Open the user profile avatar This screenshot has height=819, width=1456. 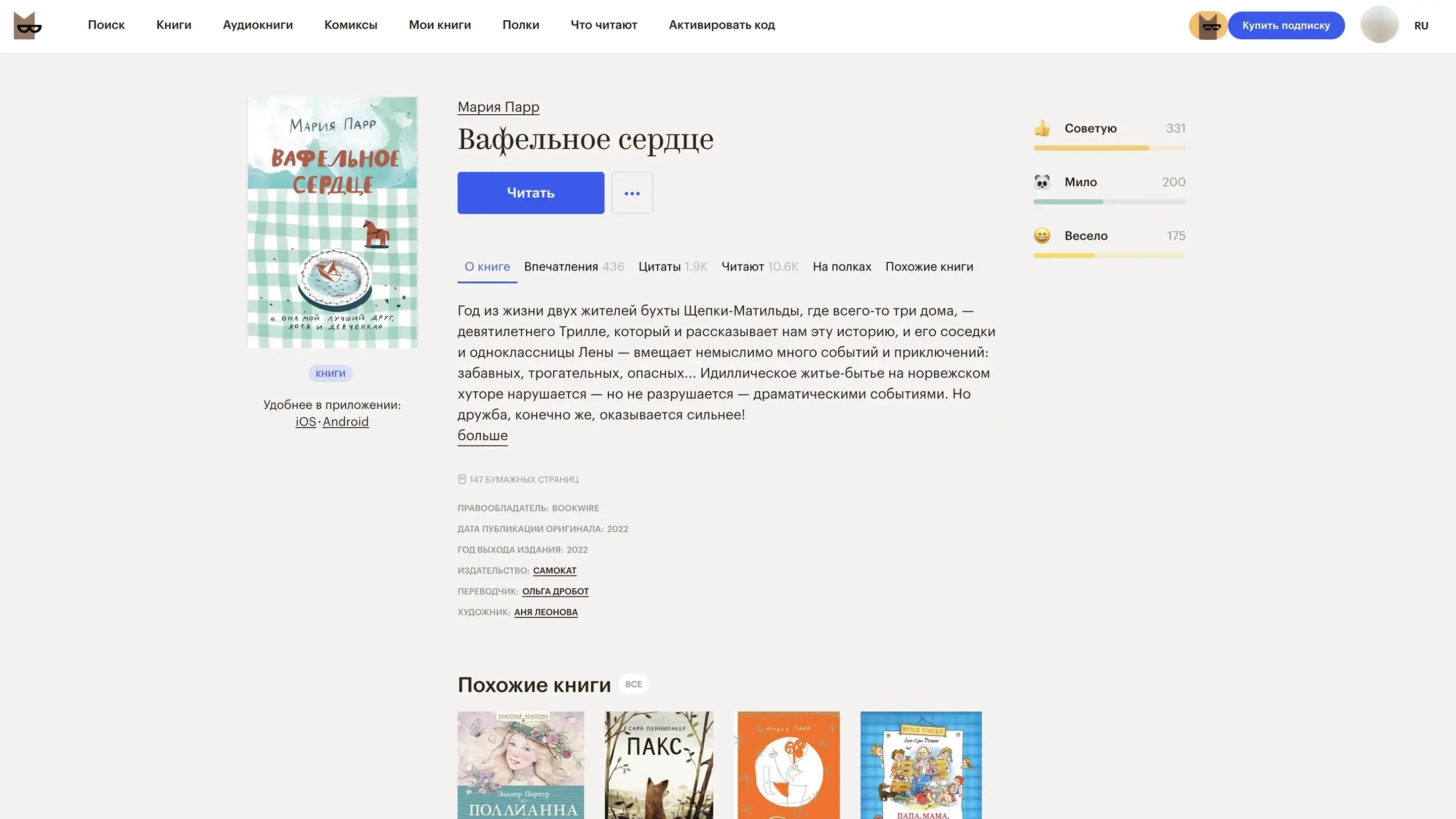tap(1379, 25)
